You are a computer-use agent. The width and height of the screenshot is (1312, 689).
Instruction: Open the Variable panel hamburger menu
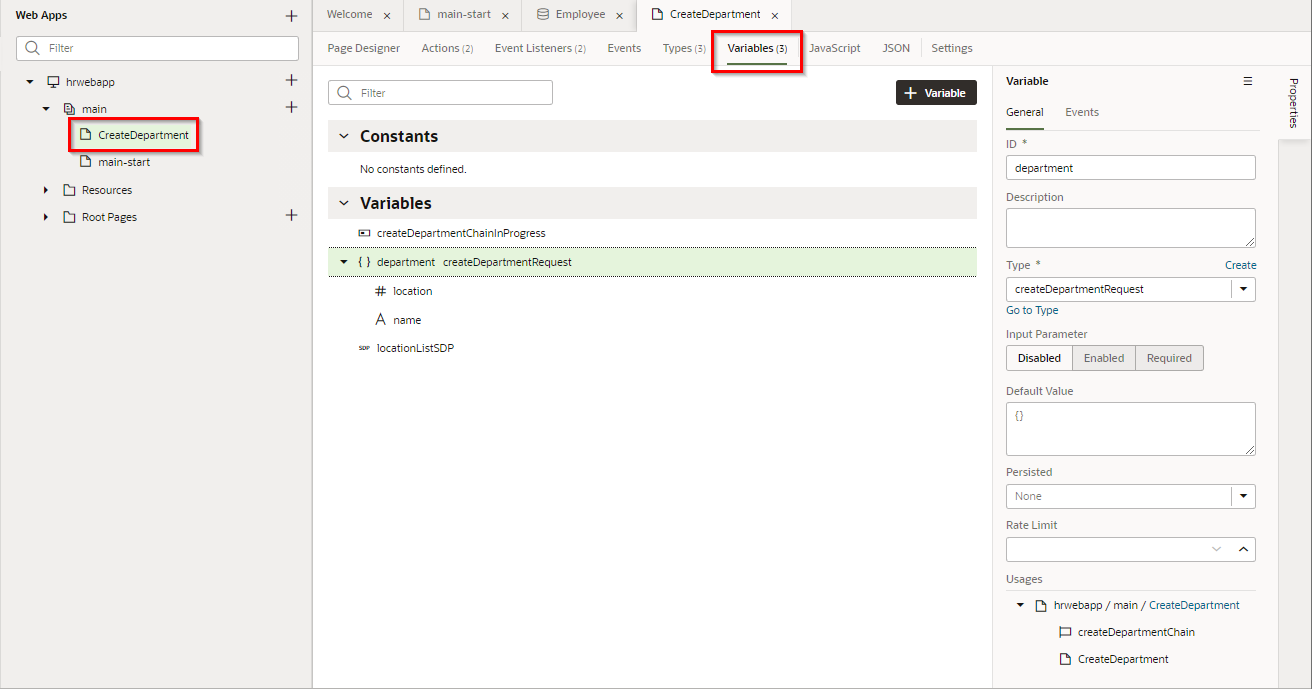[1247, 81]
